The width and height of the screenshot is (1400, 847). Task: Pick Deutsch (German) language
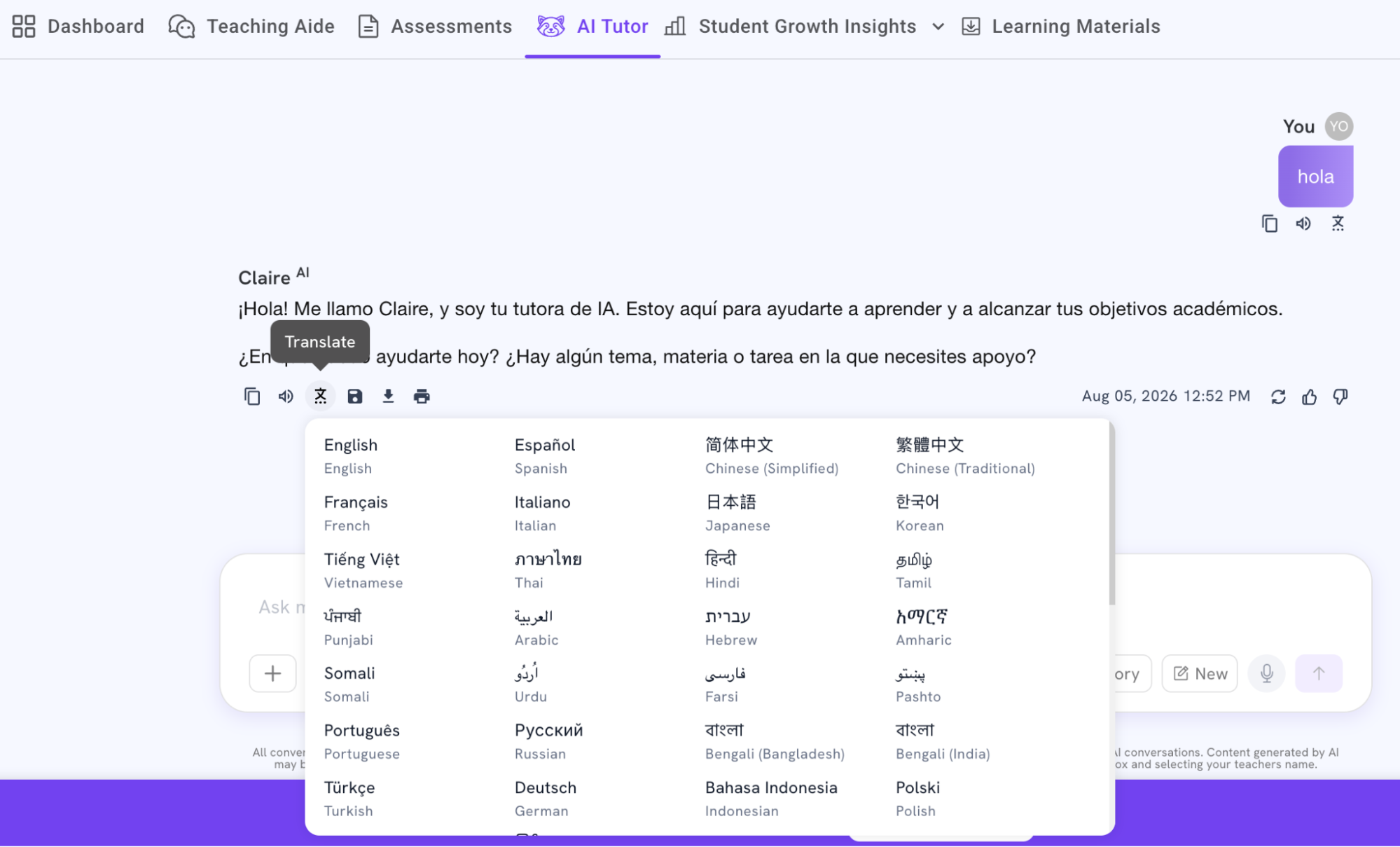546,799
